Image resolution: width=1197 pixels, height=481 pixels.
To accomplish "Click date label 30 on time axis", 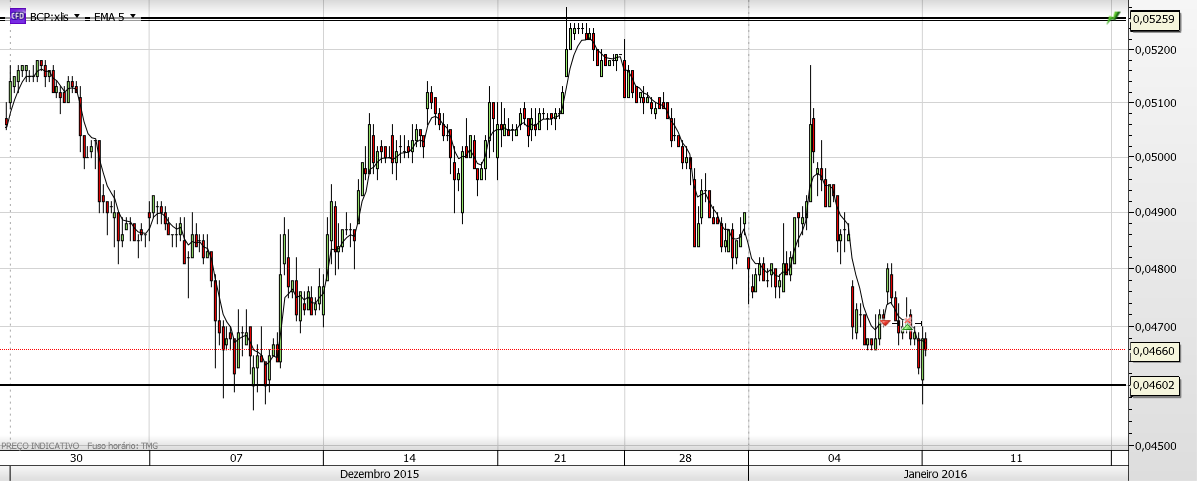I will pyautogui.click(x=76, y=458).
